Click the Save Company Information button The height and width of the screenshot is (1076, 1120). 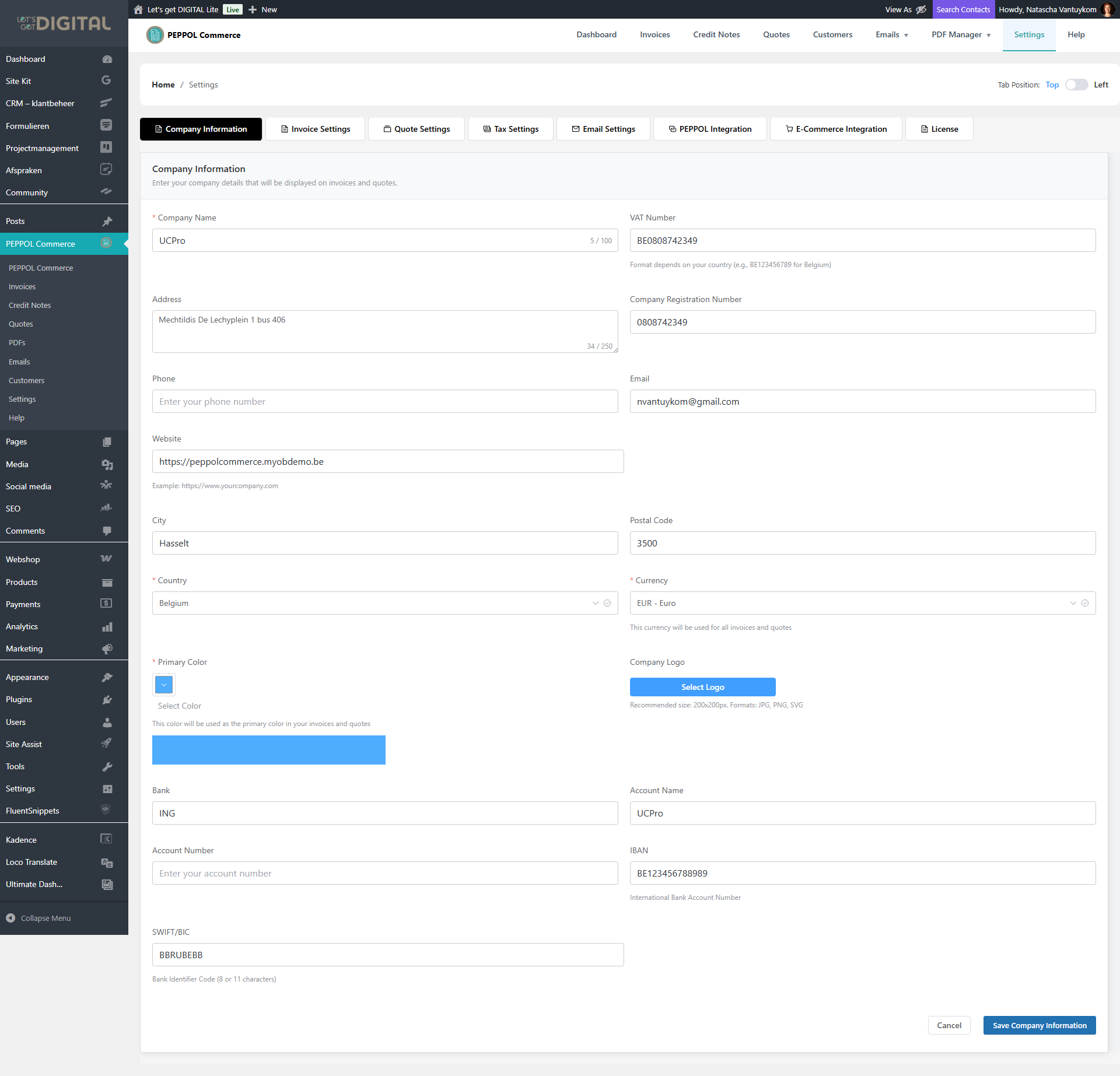1039,1025
